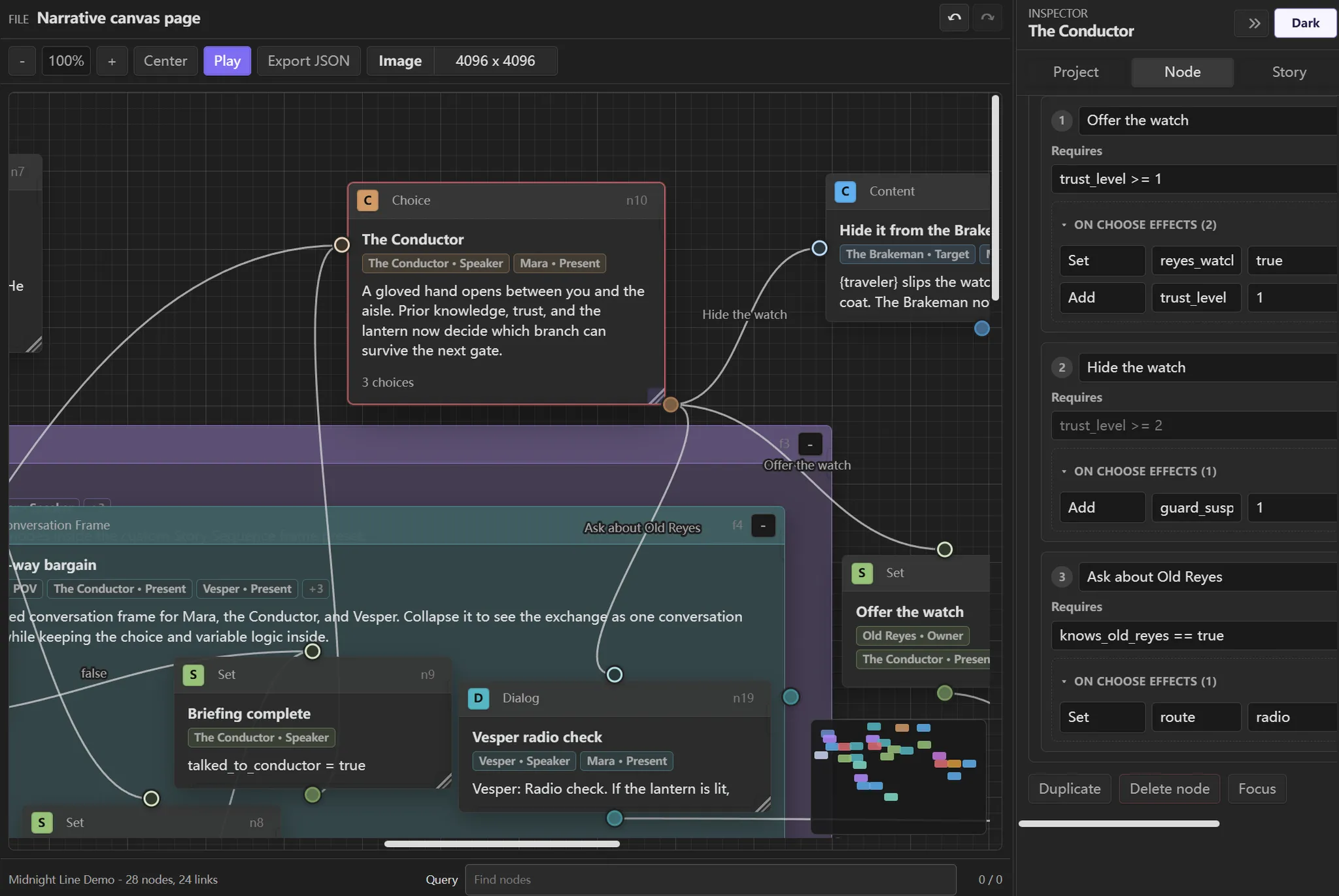
Task: Edit the Offer the watch choice label field
Action: point(1208,120)
